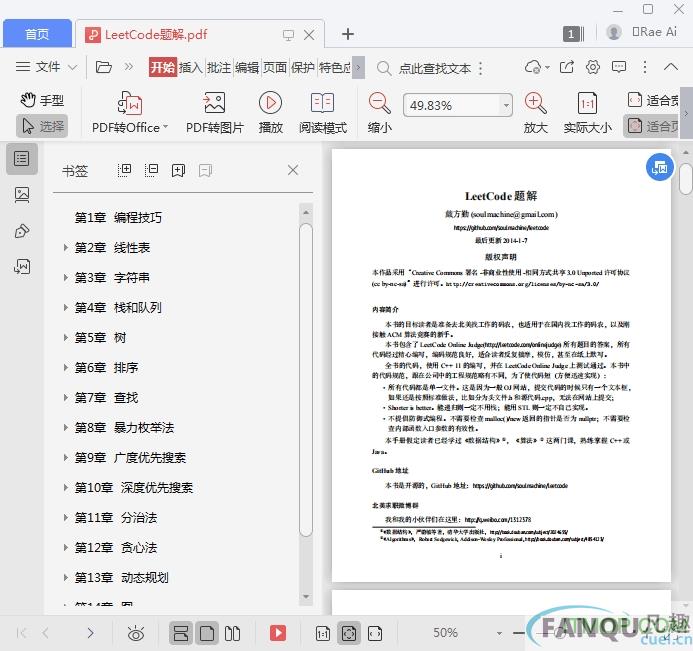Click the DRae Ai user avatar
Image resolution: width=693 pixels, height=651 pixels.
pos(613,32)
